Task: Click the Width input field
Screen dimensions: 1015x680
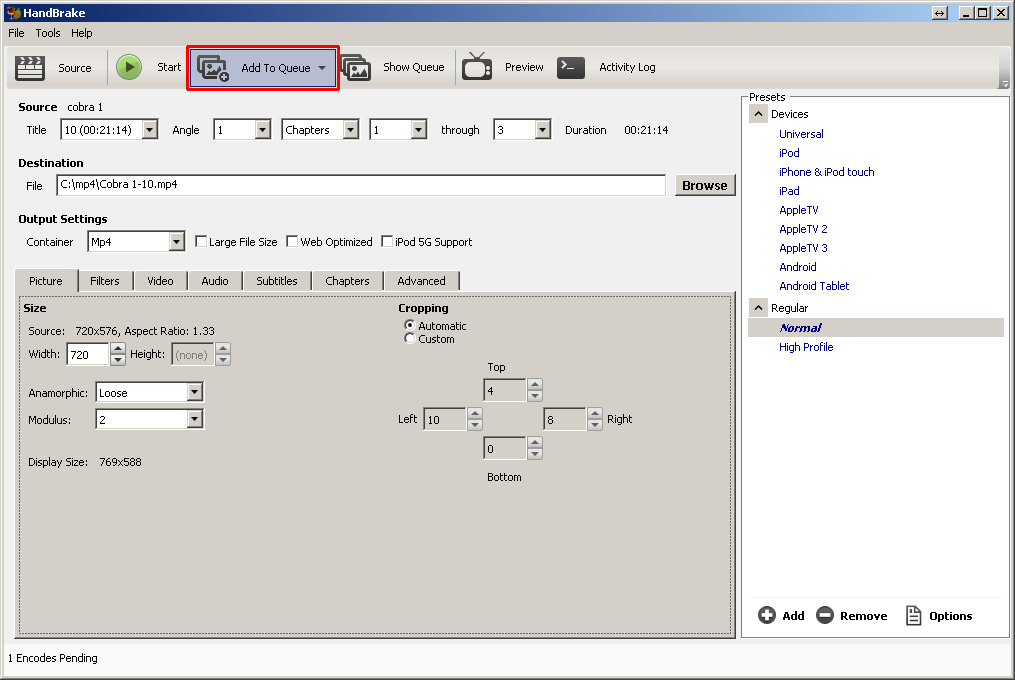Action: (x=88, y=354)
